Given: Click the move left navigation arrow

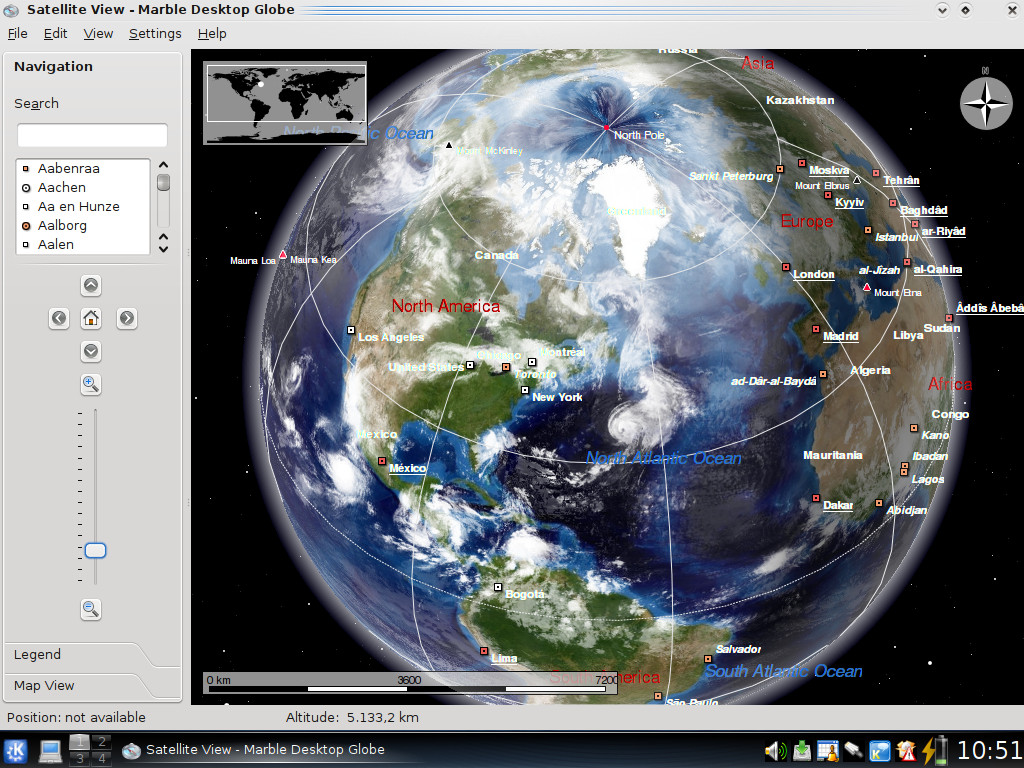Looking at the screenshot, I should tap(59, 318).
